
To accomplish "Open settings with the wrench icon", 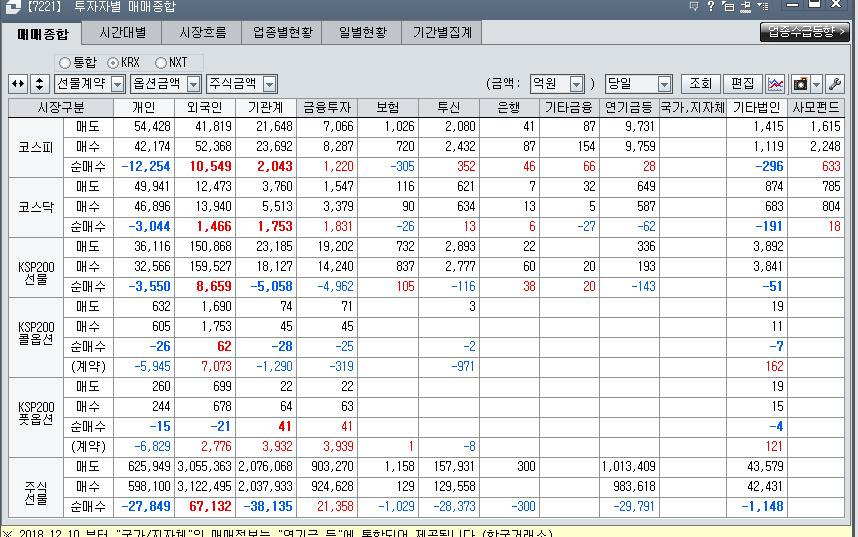I will 834,84.
